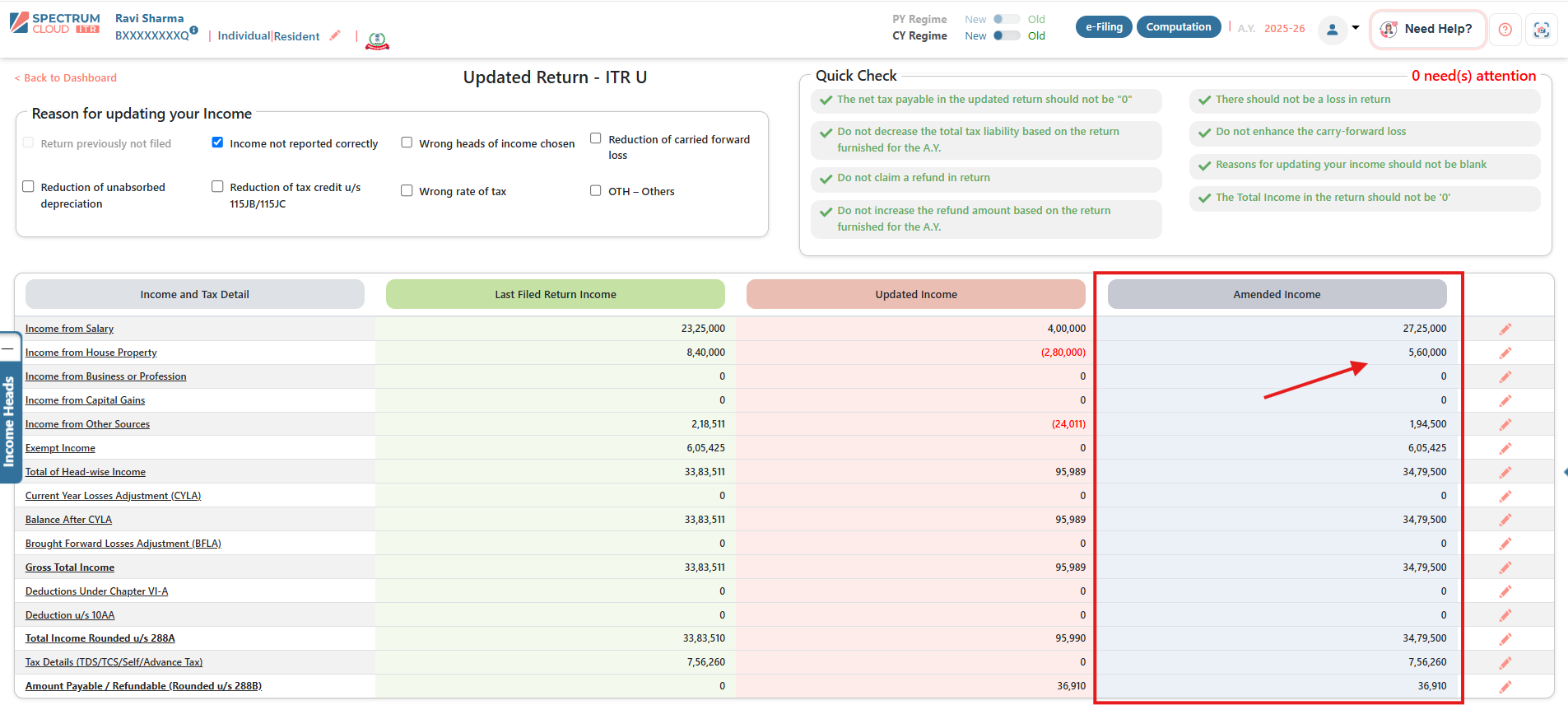This screenshot has width=1568, height=710.
Task: Check Reduction of tax credit u/s 115JB/115JC
Action: click(x=217, y=186)
